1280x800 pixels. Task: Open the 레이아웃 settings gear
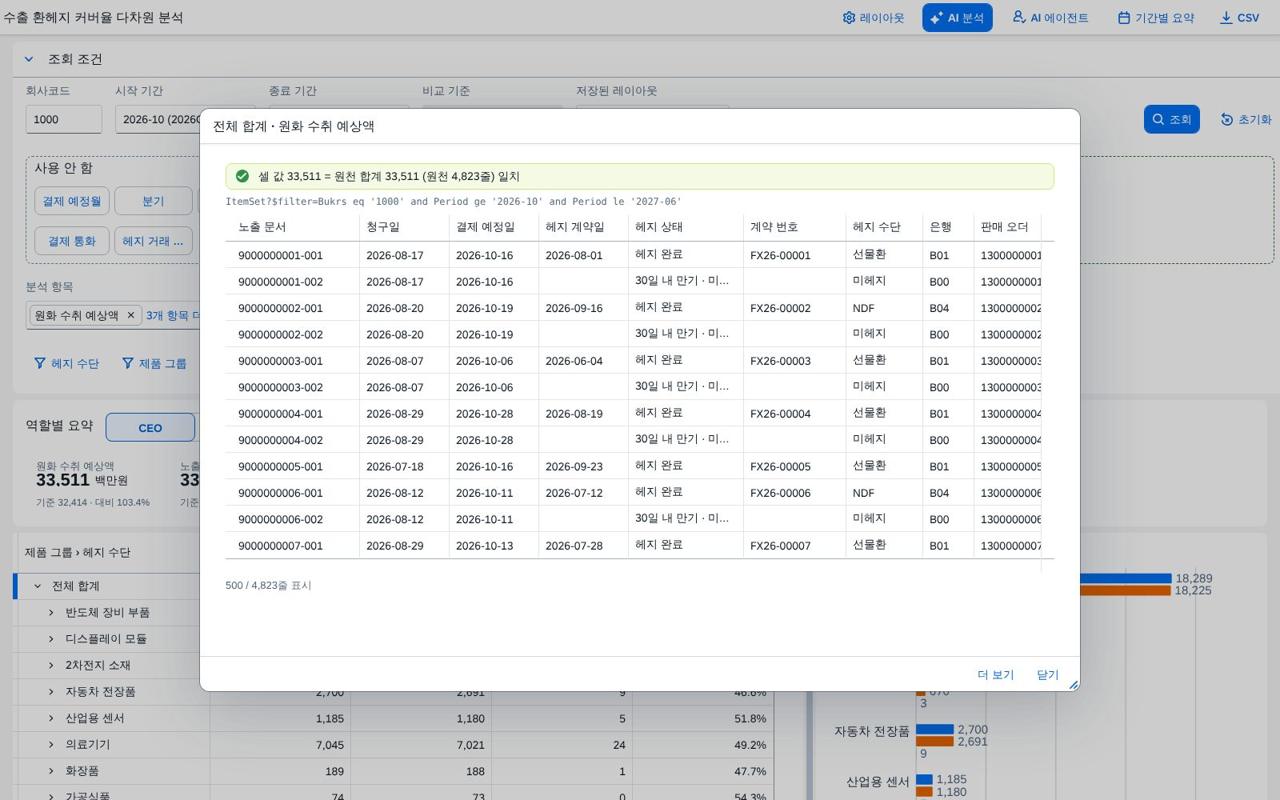click(x=873, y=18)
